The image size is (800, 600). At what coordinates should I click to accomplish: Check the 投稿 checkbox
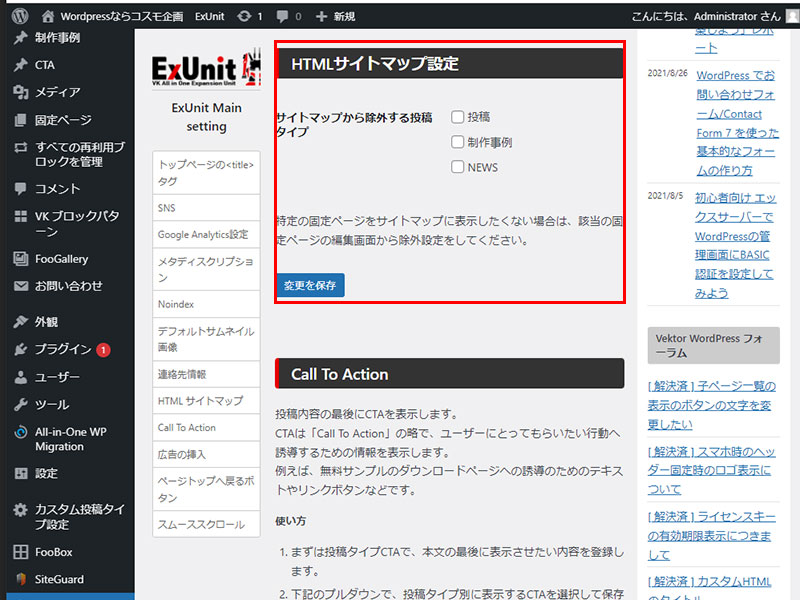458,117
